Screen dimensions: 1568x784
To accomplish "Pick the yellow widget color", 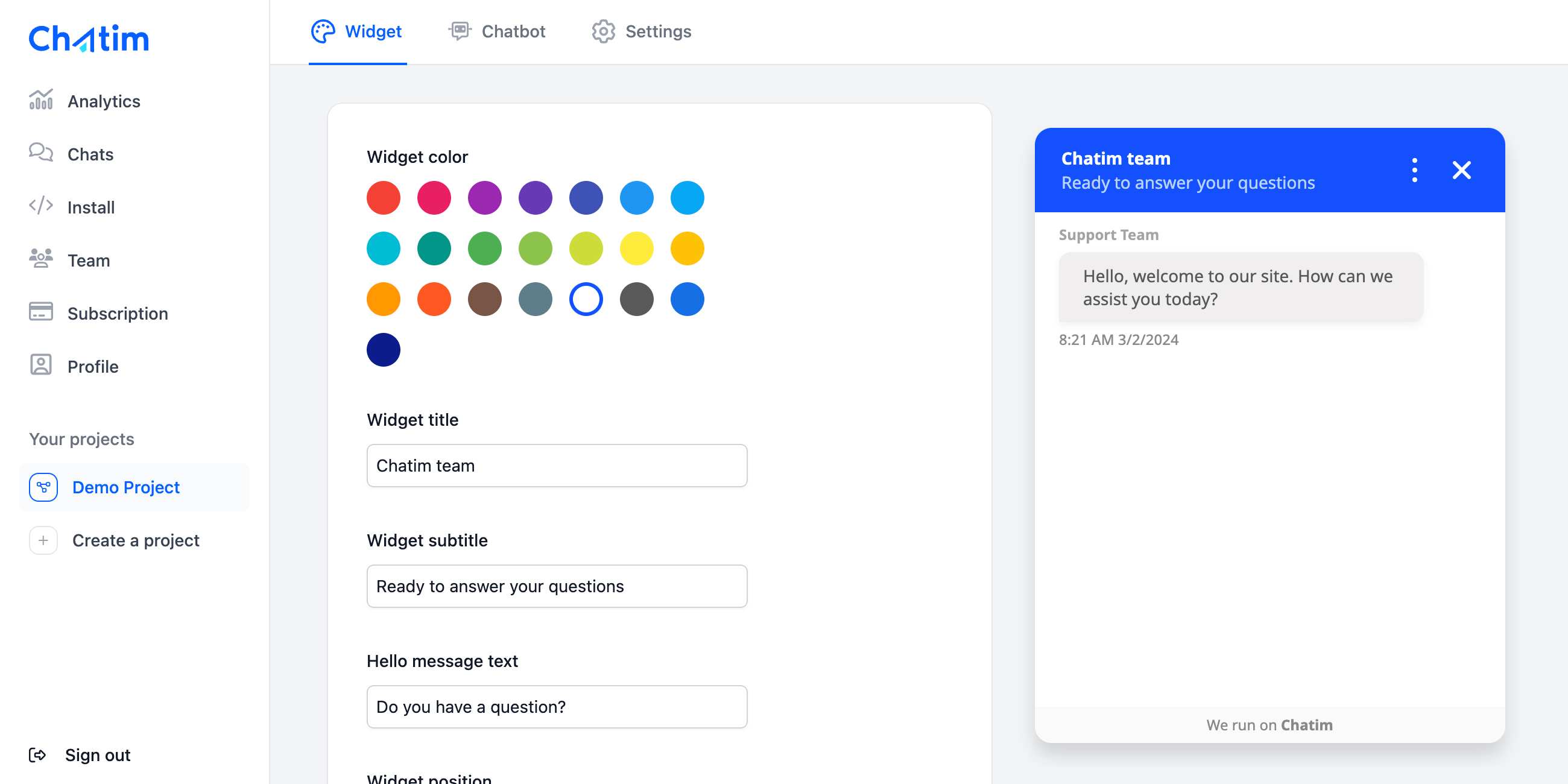I will (637, 248).
